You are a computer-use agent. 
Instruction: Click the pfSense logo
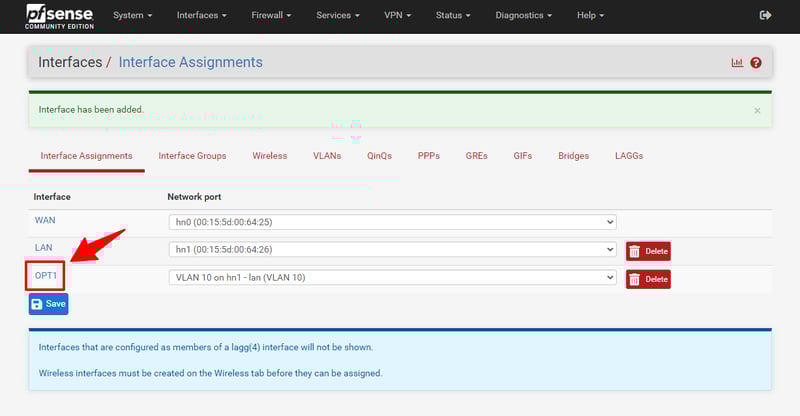pyautogui.click(x=58, y=16)
